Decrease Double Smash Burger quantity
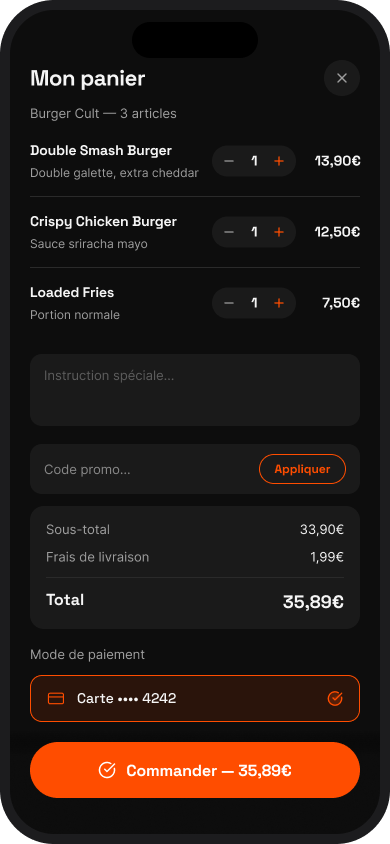The image size is (390, 844). pos(229,161)
